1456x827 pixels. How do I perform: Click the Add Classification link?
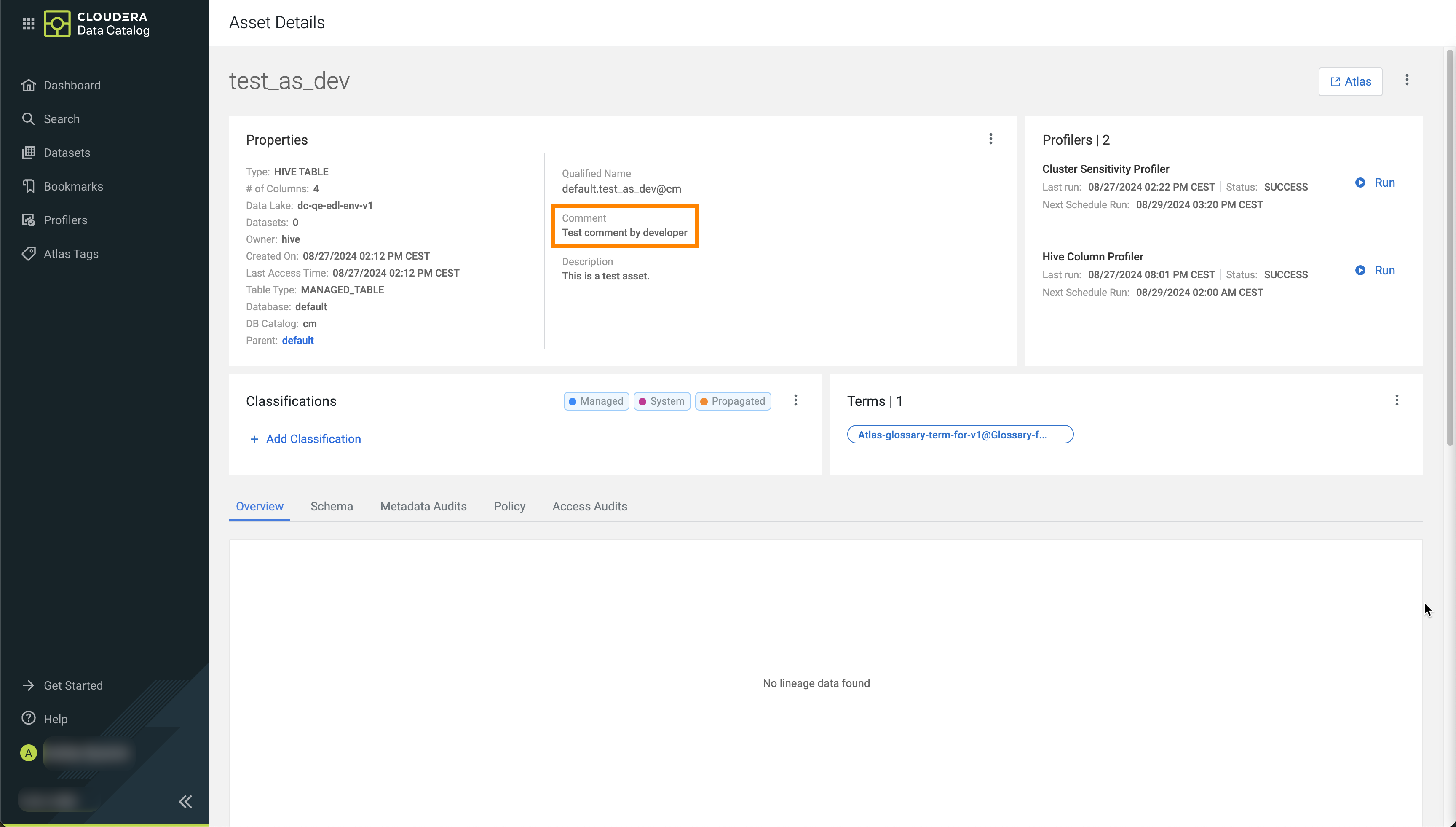pyautogui.click(x=306, y=439)
